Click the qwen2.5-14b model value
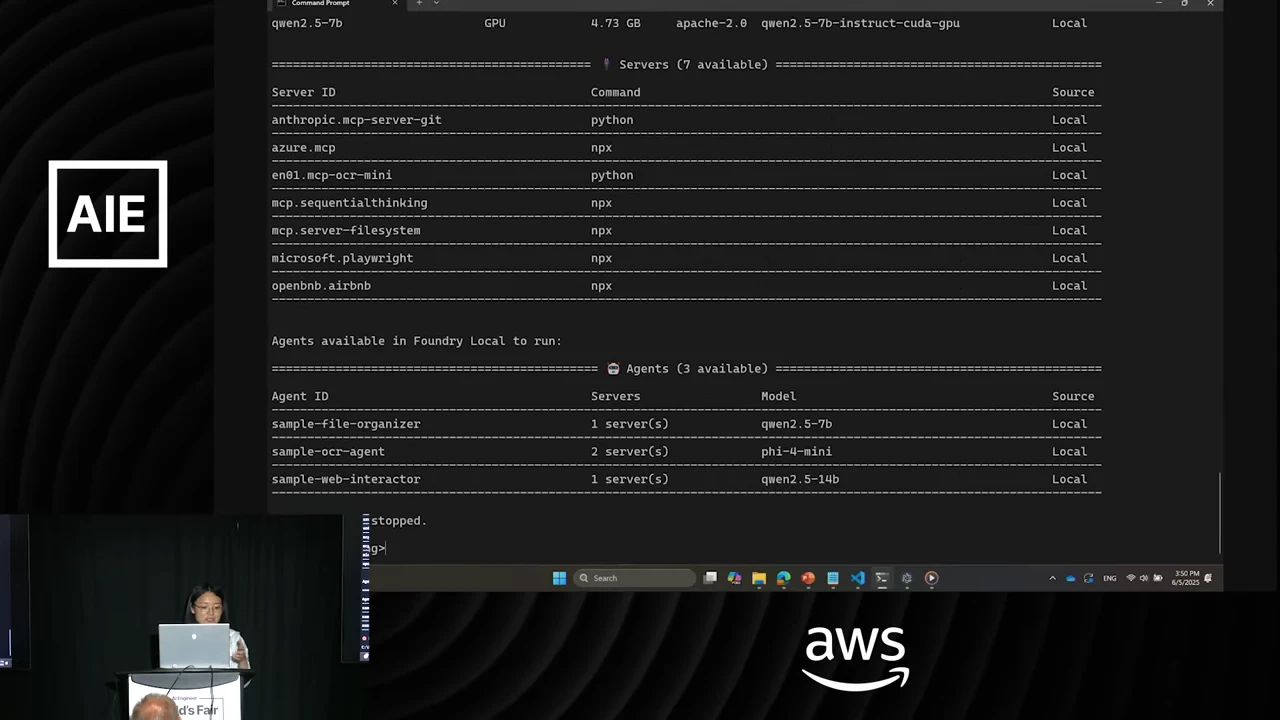Image resolution: width=1280 pixels, height=720 pixels. click(800, 479)
